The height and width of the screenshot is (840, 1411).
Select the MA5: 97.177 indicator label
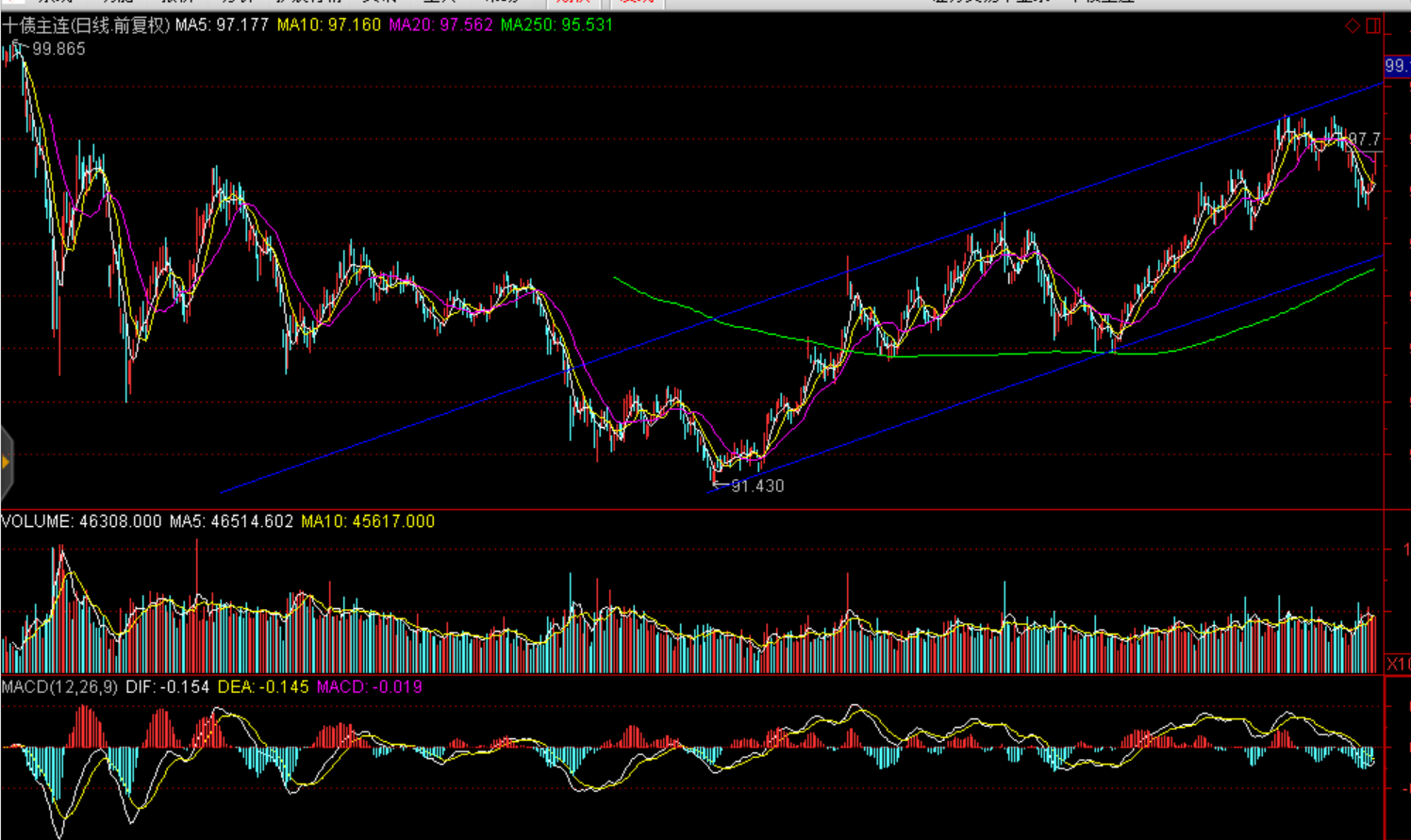coord(222,25)
